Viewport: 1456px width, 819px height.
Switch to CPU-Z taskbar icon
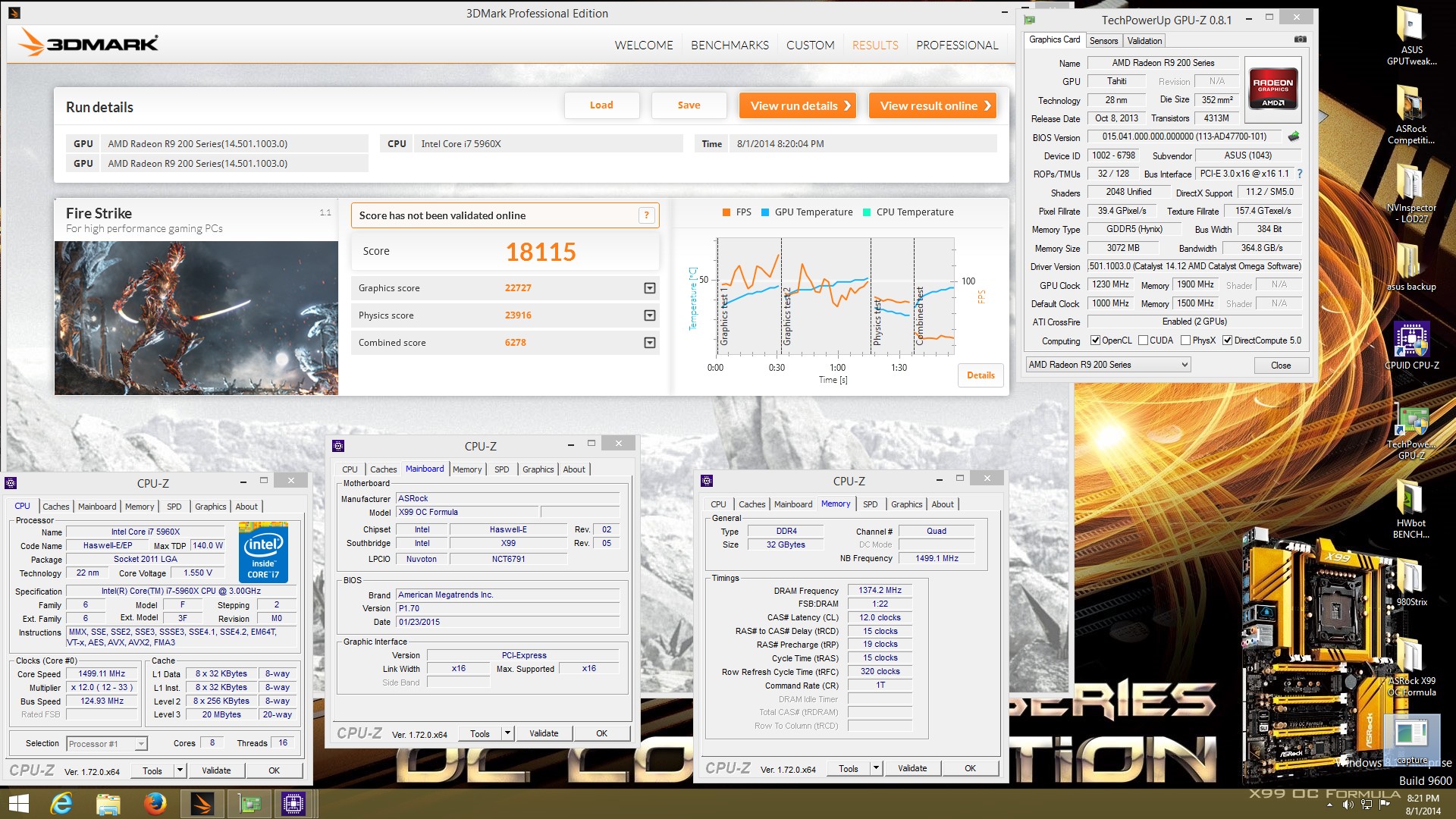tap(293, 803)
